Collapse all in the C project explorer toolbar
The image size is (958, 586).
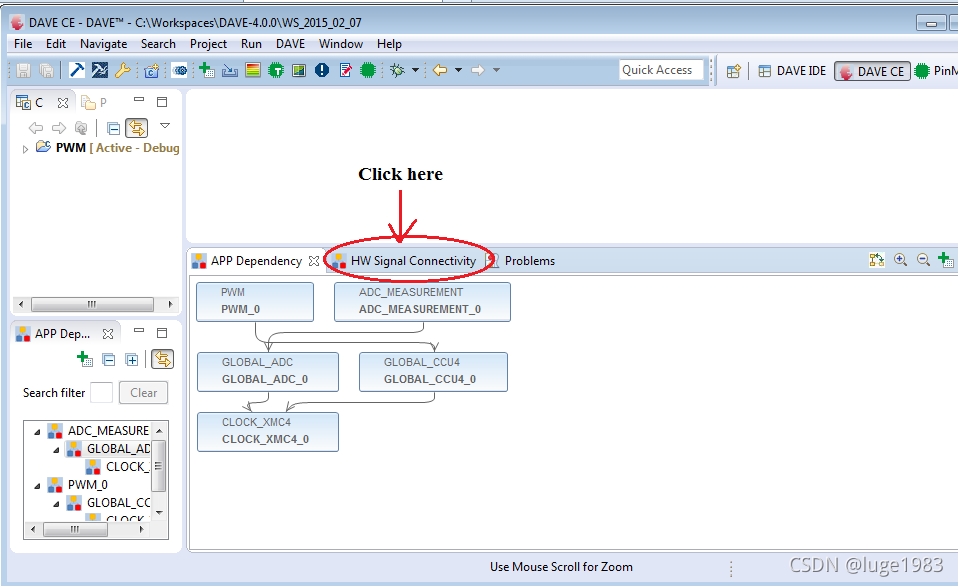click(x=113, y=128)
